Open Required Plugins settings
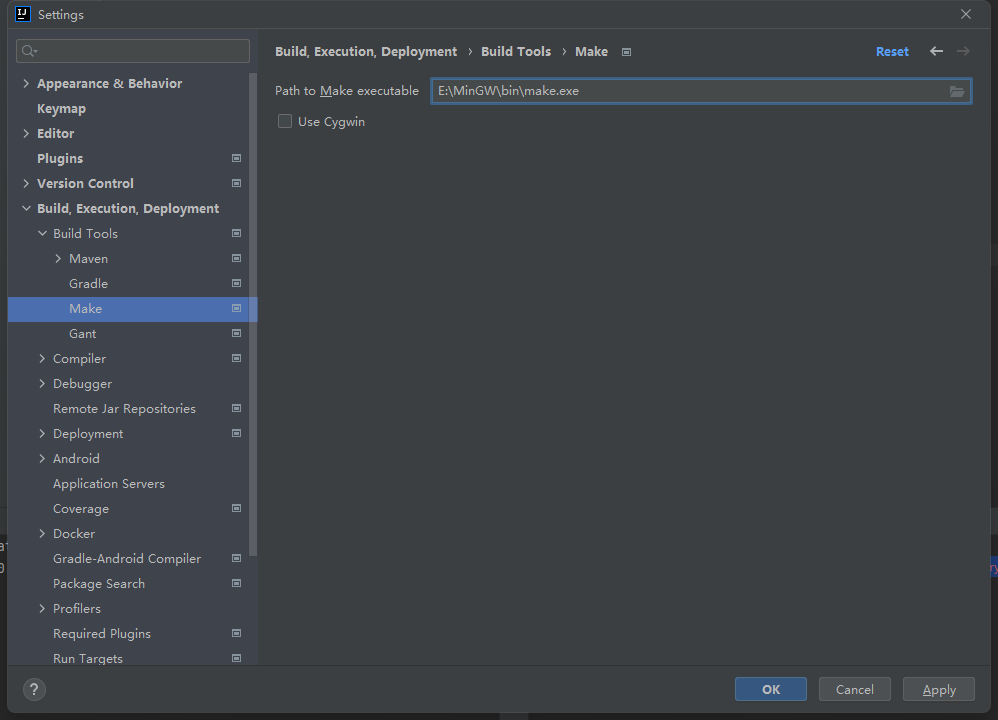 click(x=102, y=633)
